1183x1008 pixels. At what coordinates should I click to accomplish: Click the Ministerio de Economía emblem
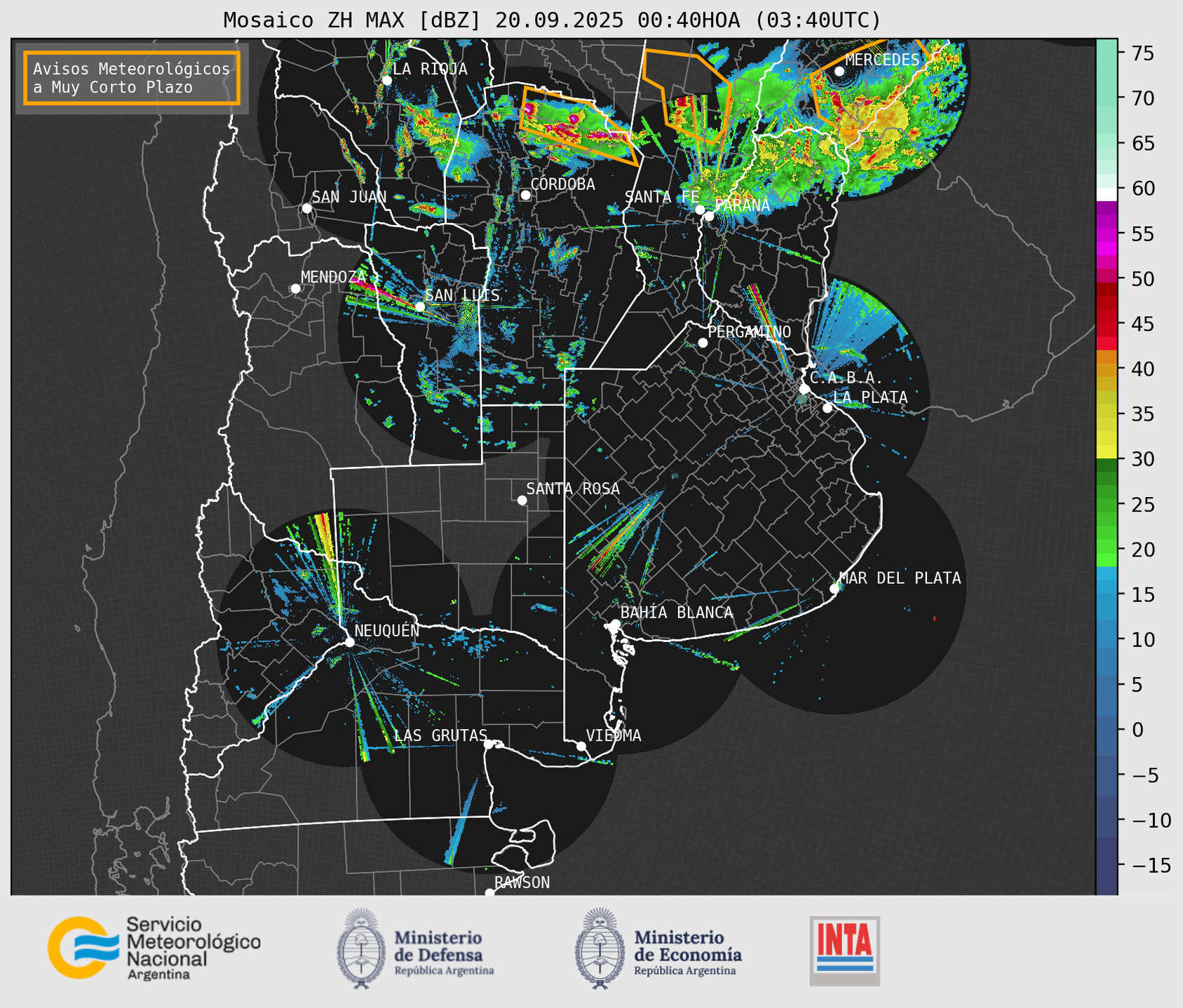tap(600, 948)
